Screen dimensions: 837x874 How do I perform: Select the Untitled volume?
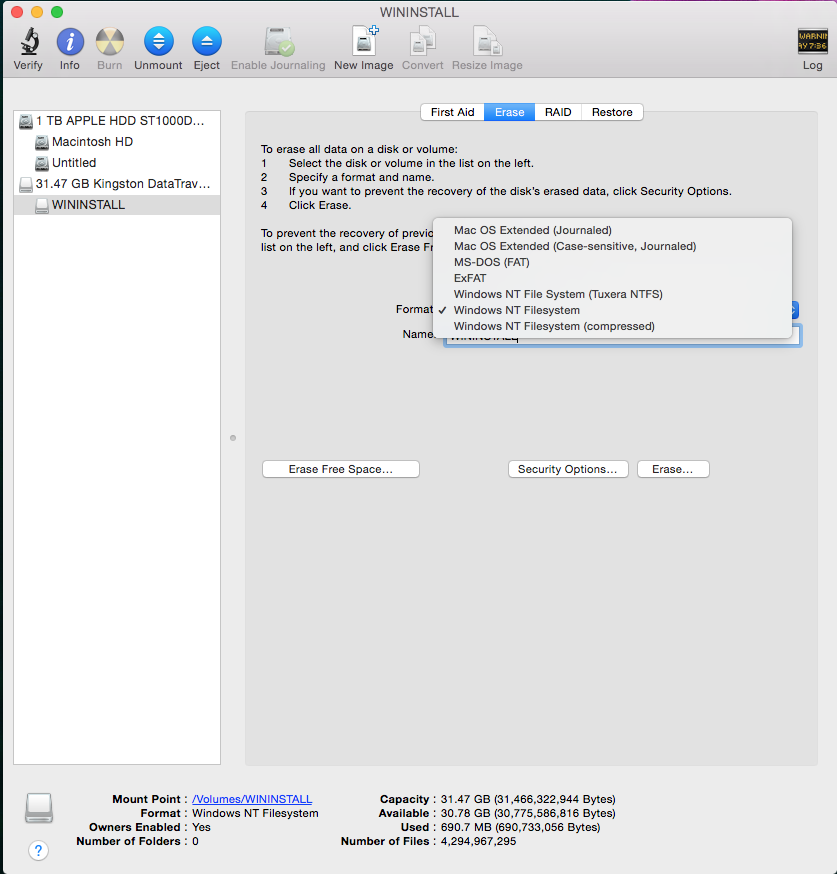pos(117,163)
